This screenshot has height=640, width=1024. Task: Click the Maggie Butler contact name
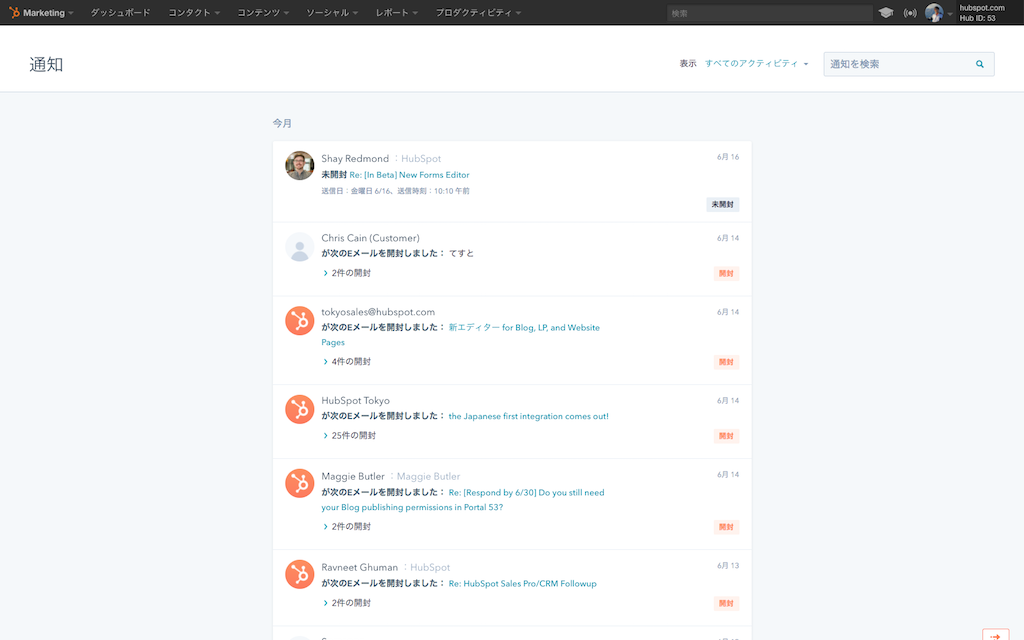[353, 477]
